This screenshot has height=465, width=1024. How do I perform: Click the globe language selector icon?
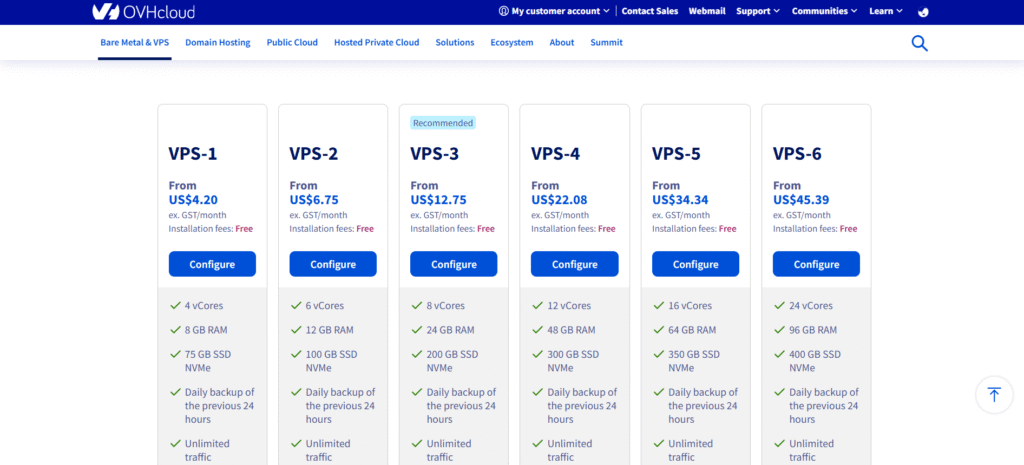[923, 12]
